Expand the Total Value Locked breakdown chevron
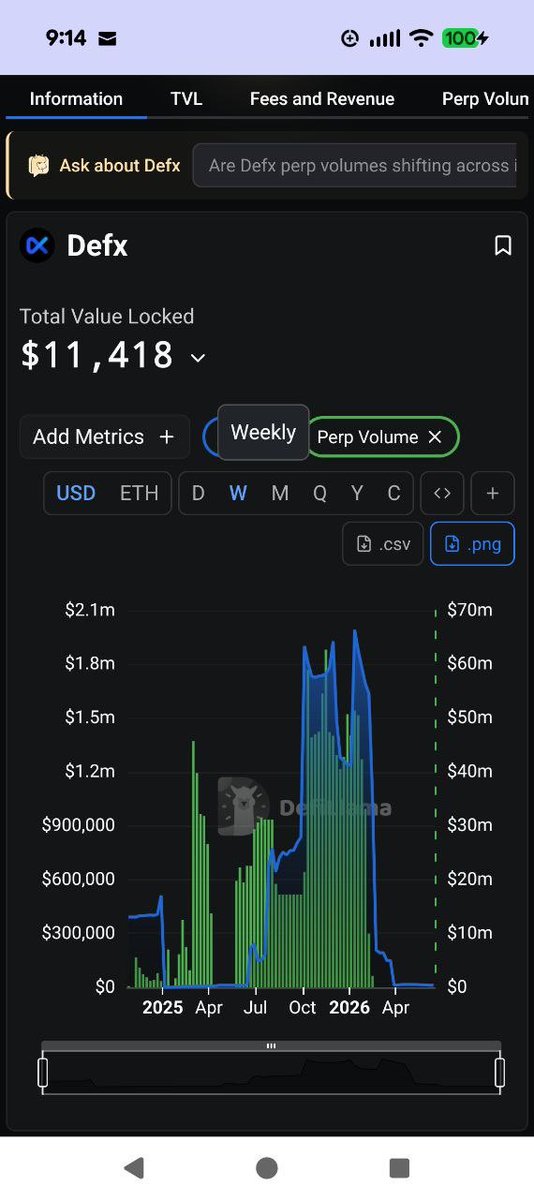The image size is (534, 1199). coord(197,358)
